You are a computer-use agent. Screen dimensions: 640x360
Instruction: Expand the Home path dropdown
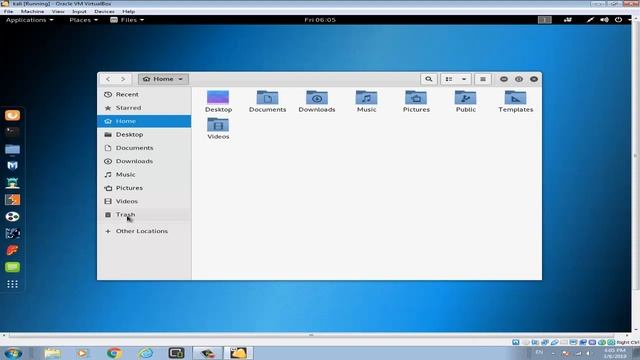point(163,79)
